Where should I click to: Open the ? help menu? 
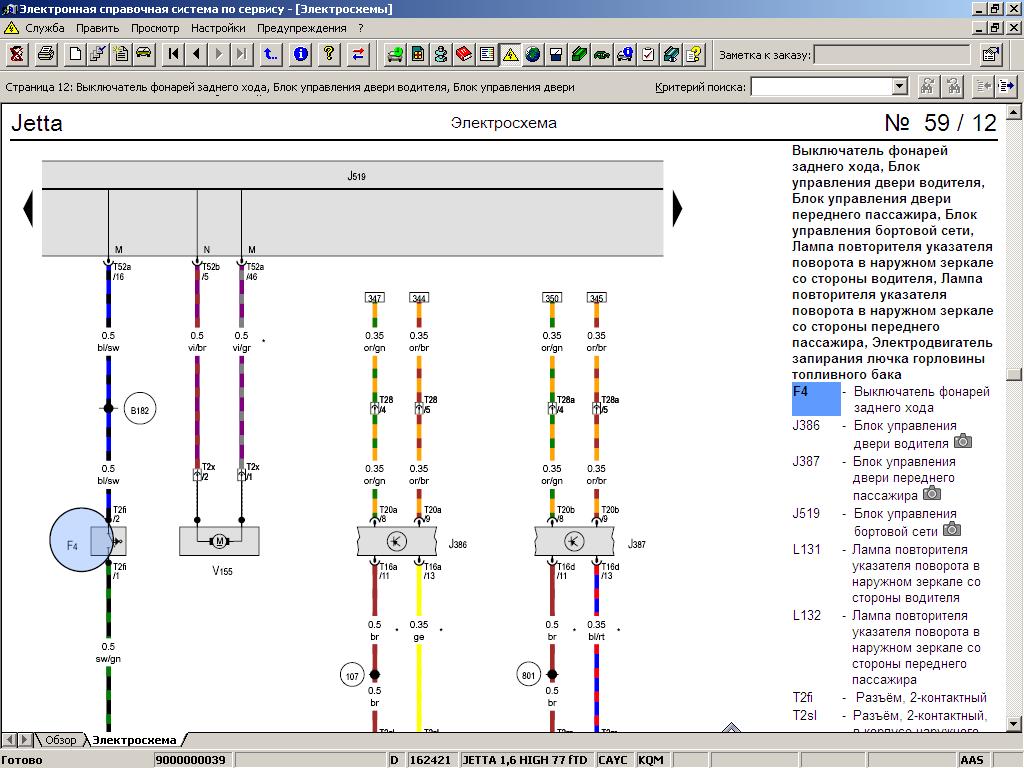[x=360, y=28]
